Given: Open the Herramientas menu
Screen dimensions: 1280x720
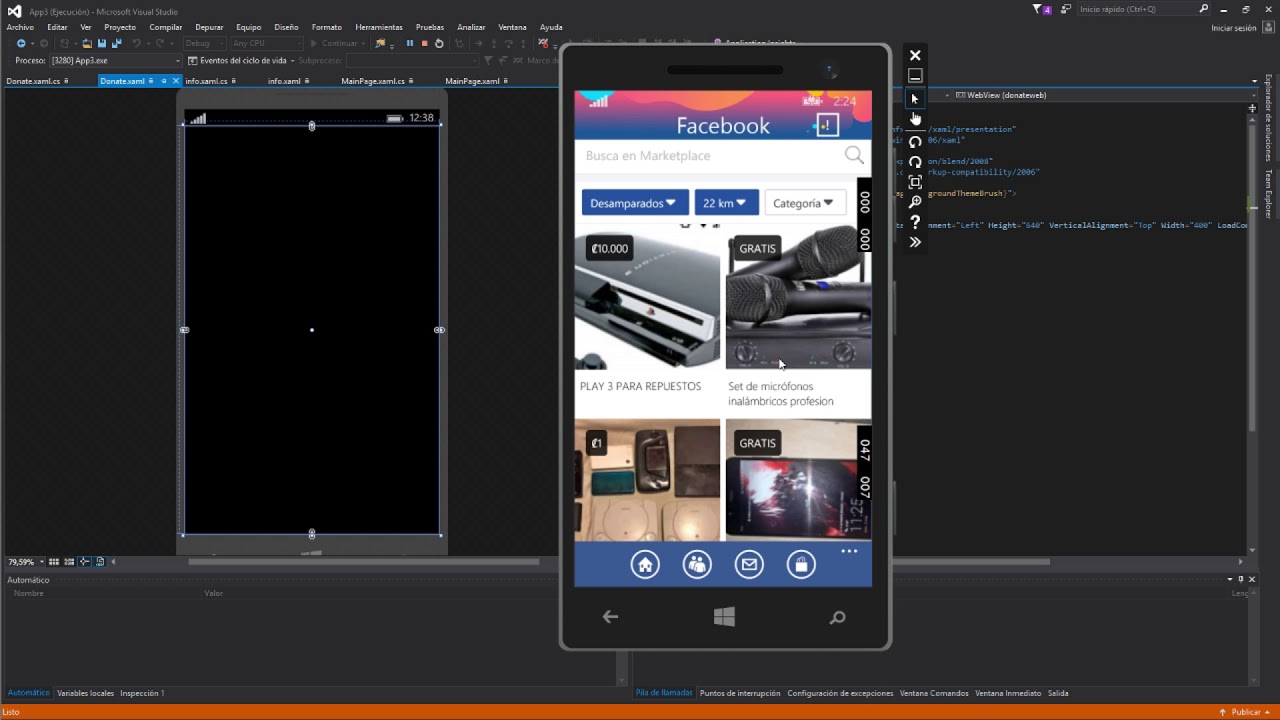Looking at the screenshot, I should coord(379,27).
